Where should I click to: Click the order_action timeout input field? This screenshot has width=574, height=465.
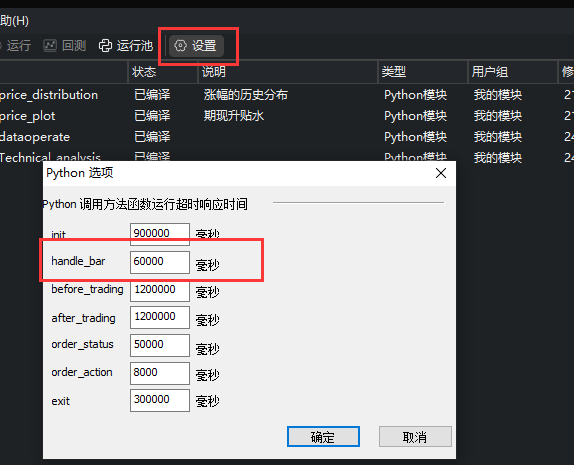(160, 373)
